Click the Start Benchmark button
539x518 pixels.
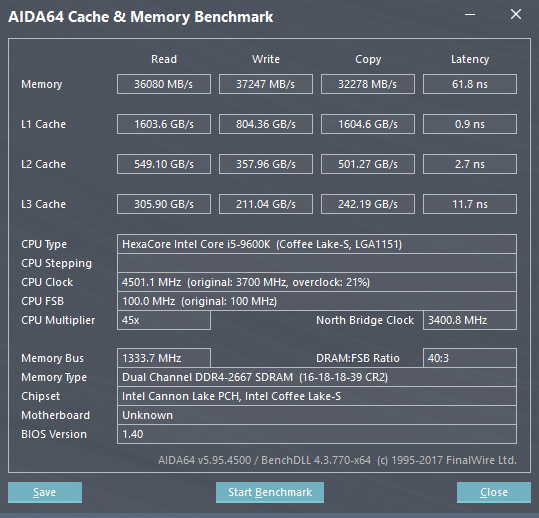click(270, 492)
